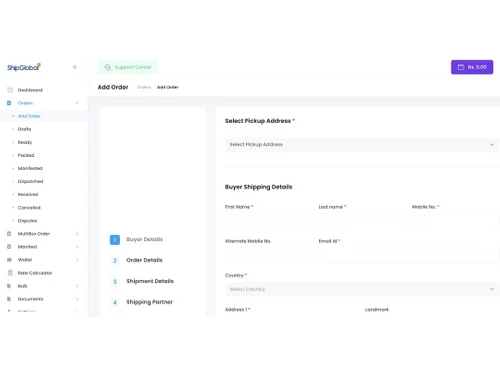Select the Buyer Details step
The height and width of the screenshot is (375, 500).
(144, 239)
